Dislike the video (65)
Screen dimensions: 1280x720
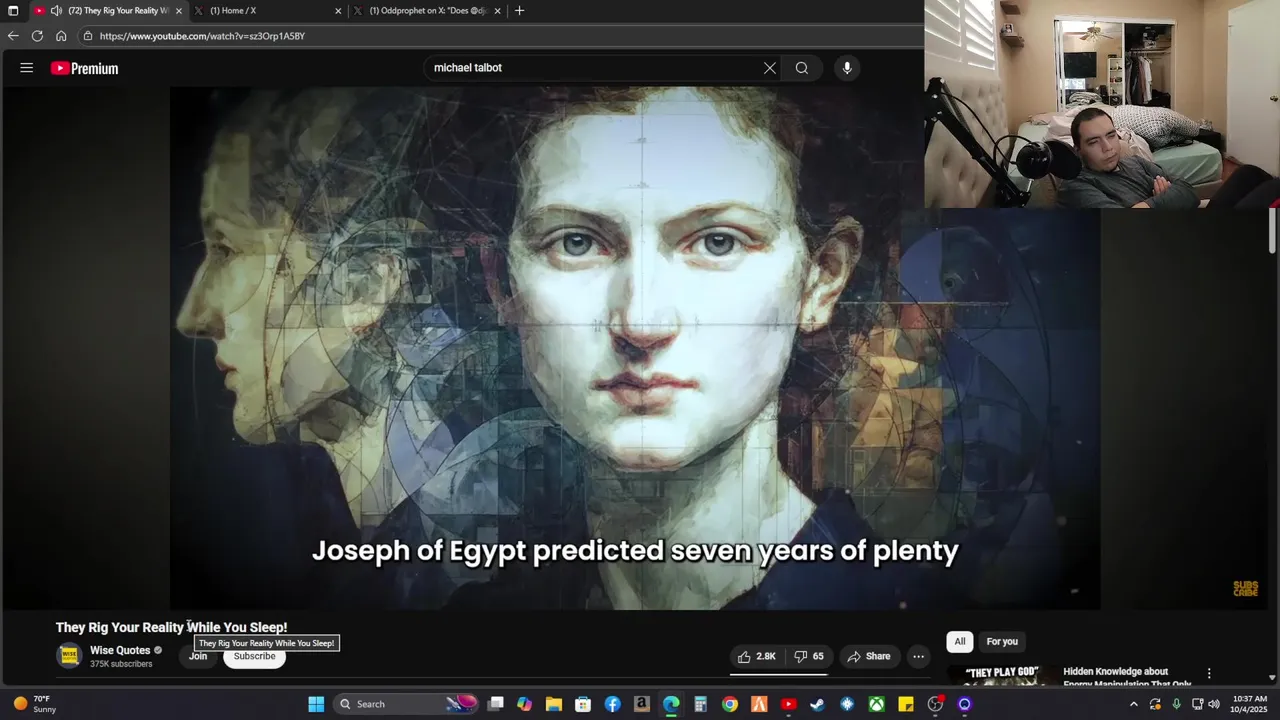coord(810,656)
